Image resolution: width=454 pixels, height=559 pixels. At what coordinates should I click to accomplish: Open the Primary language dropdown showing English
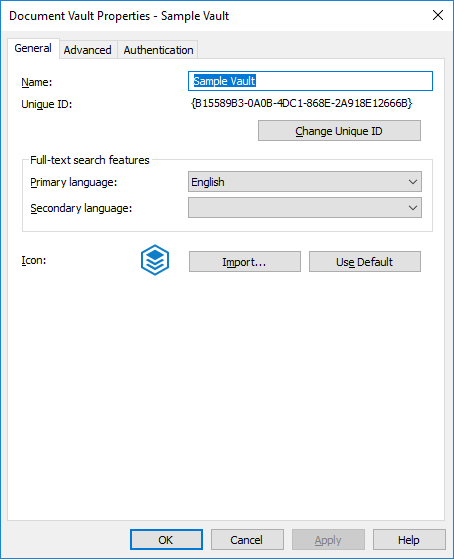(305, 182)
